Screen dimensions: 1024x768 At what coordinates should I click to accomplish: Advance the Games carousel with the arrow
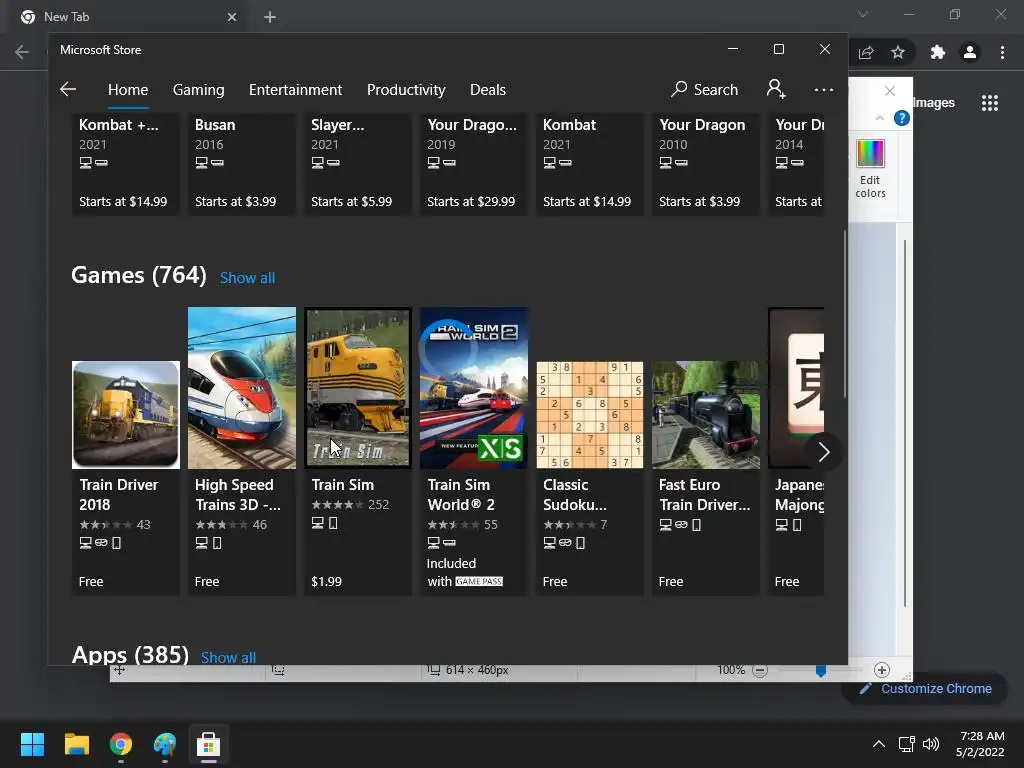[824, 452]
